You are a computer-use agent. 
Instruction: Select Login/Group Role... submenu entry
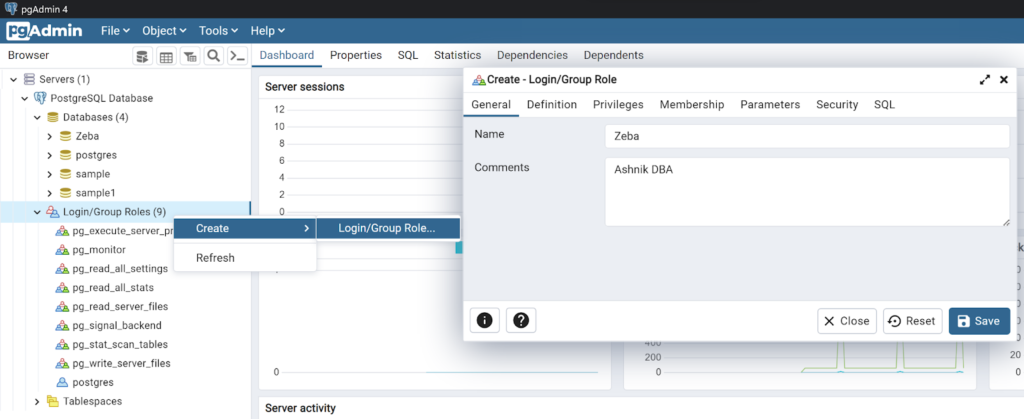click(388, 228)
